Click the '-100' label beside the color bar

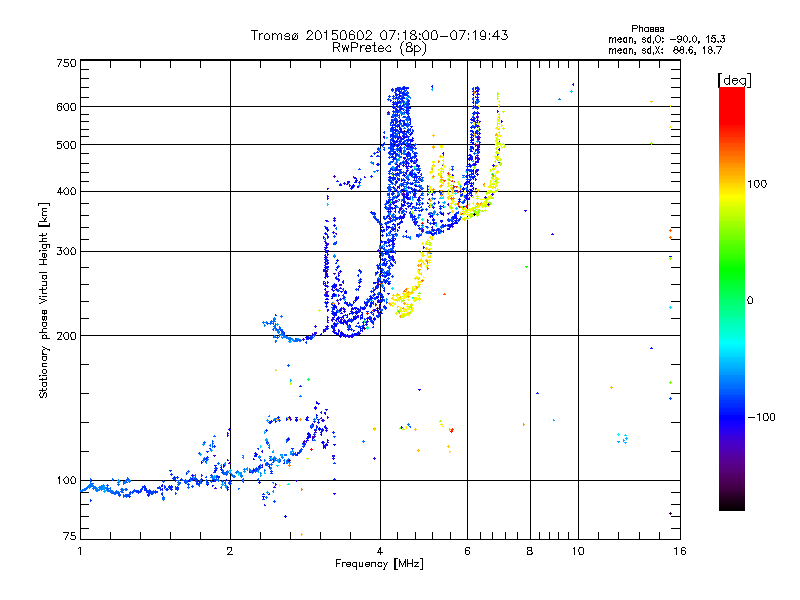coord(761,417)
